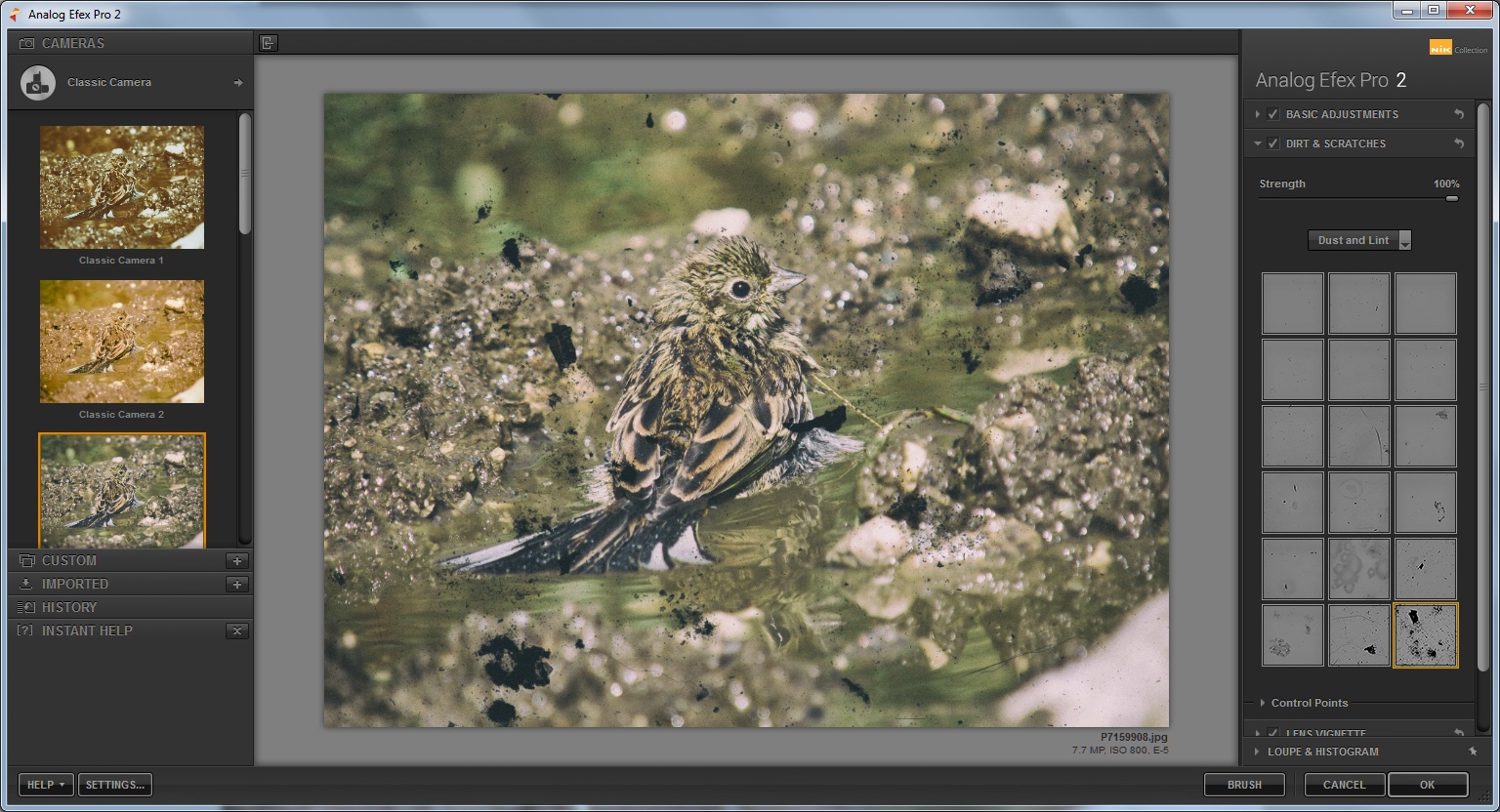Screen dimensions: 1500x812
Task: Select the orange-highlighted preset thumbnail in the camera list
Action: [x=122, y=490]
